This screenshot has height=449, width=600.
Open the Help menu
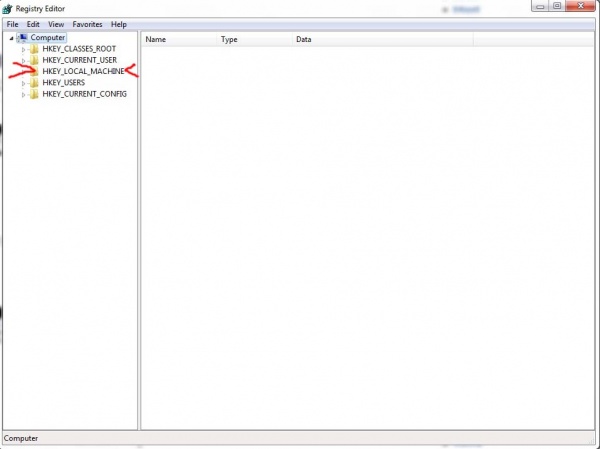pyautogui.click(x=119, y=24)
